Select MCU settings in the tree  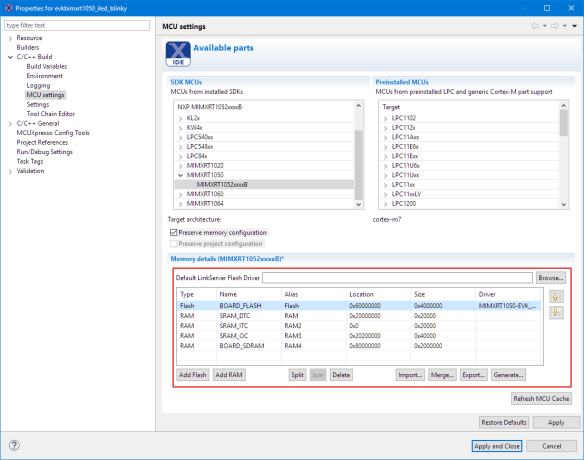coord(45,95)
